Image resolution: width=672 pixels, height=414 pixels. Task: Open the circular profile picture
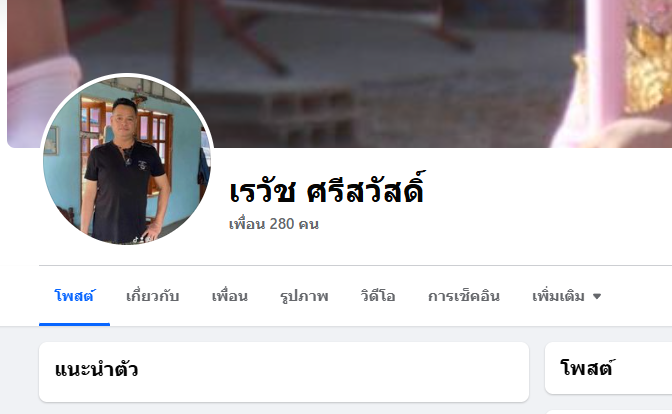click(127, 159)
